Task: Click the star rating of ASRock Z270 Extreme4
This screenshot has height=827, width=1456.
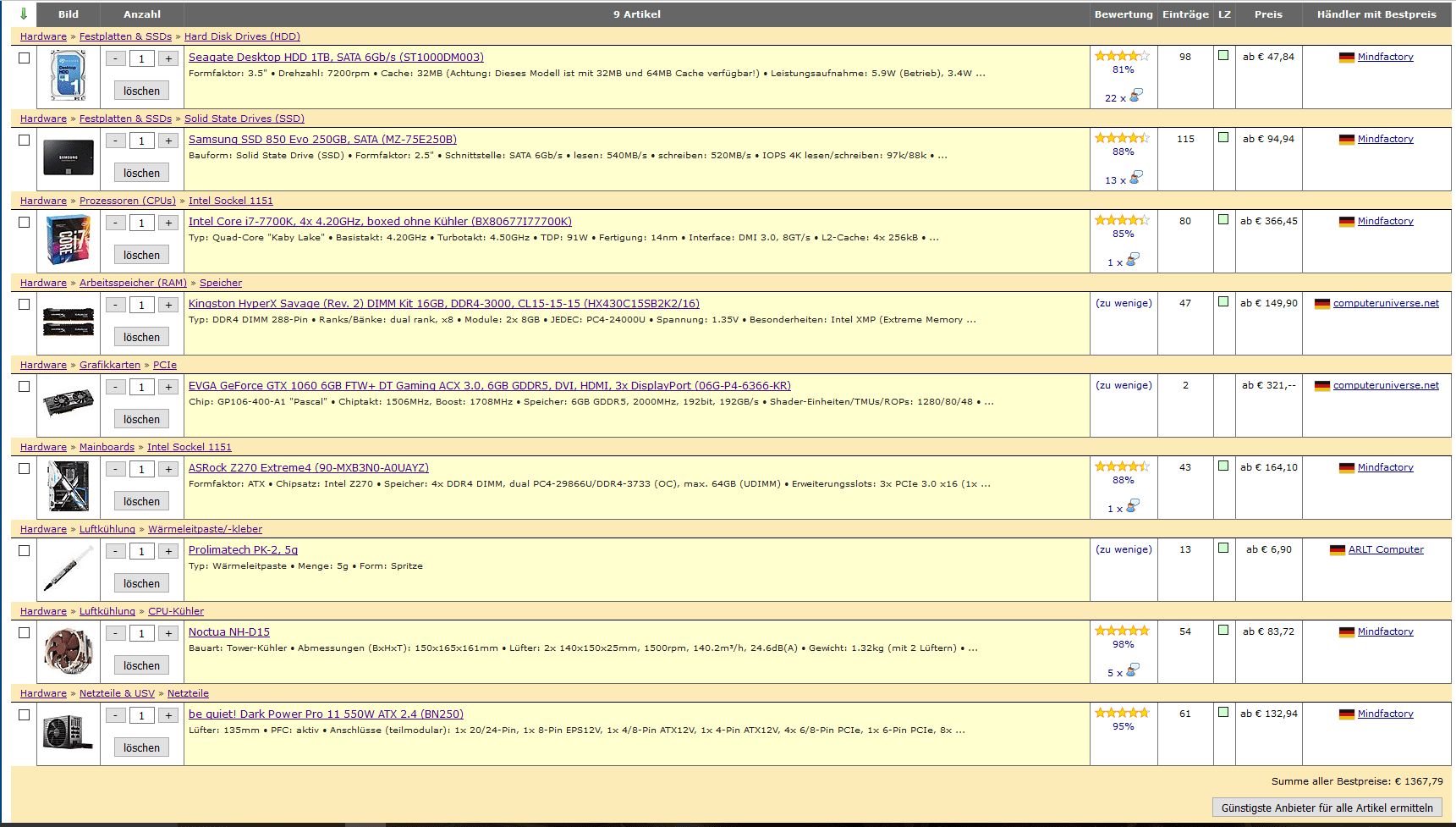Action: tap(1123, 466)
